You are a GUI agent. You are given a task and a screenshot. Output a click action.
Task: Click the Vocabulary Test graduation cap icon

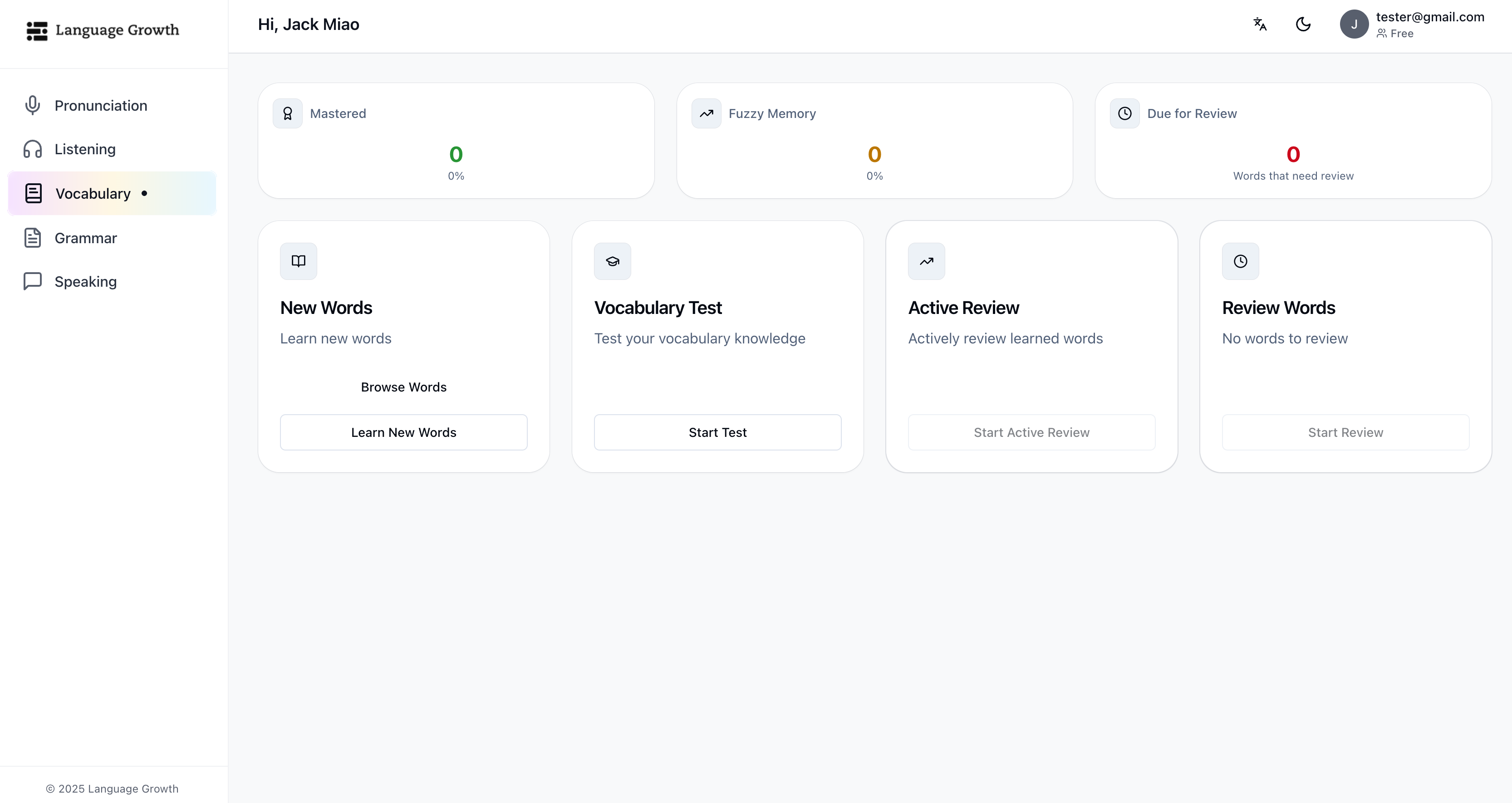(612, 261)
